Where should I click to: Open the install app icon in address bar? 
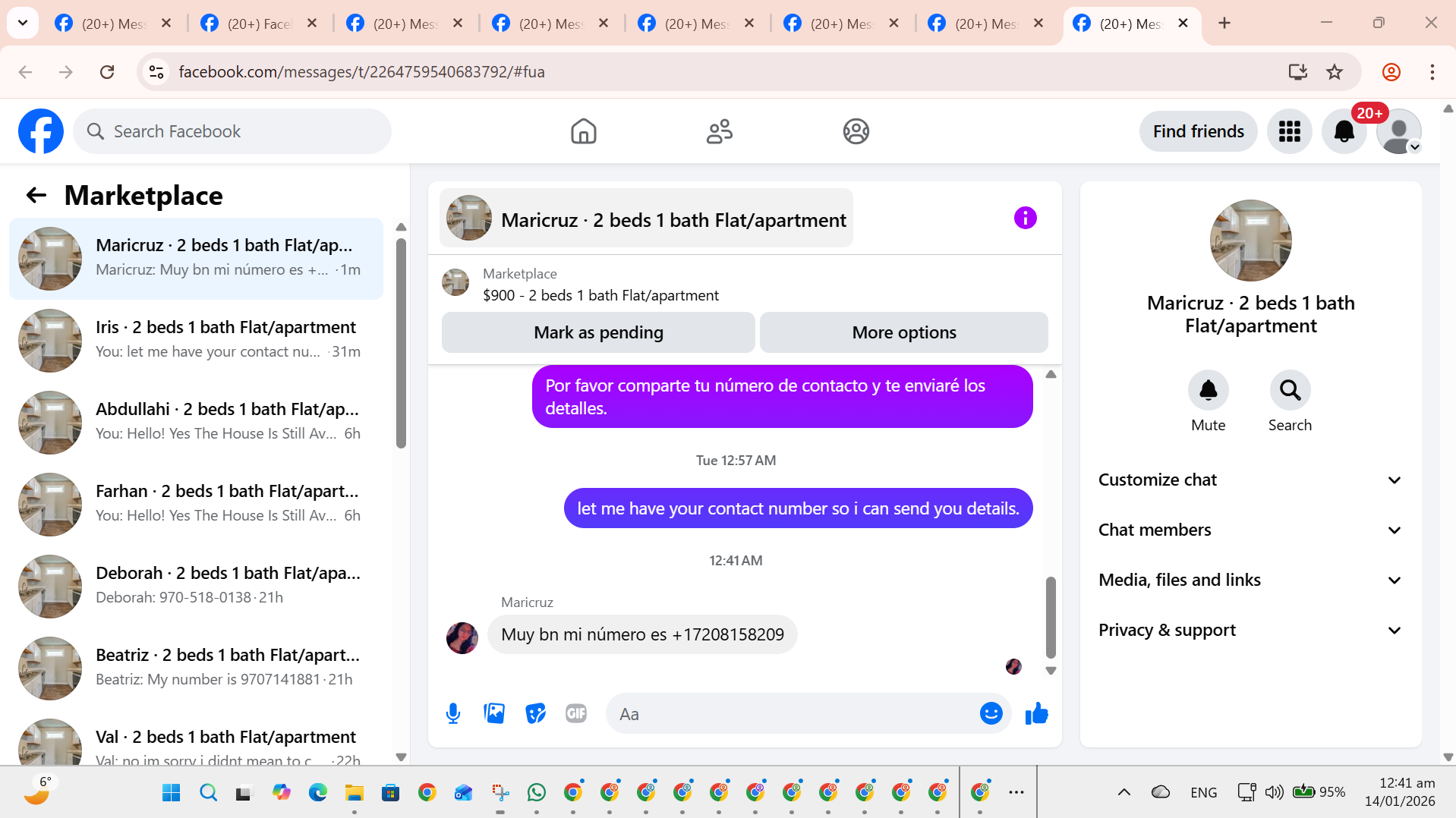[x=1297, y=72]
